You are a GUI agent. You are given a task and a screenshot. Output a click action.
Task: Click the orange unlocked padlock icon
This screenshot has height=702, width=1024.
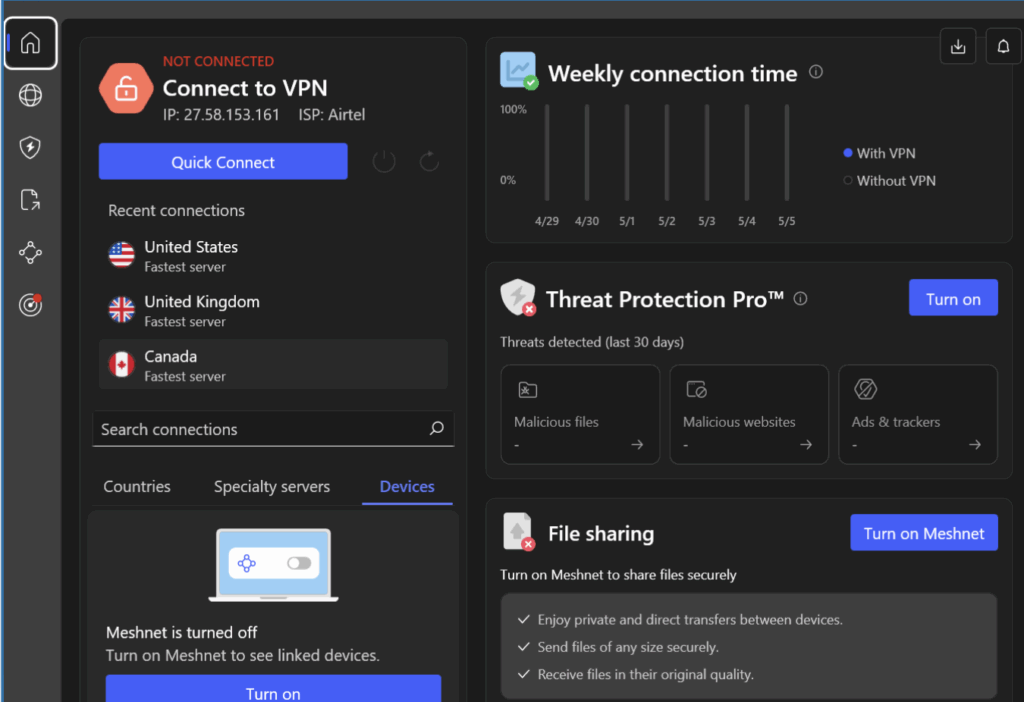coord(126,88)
